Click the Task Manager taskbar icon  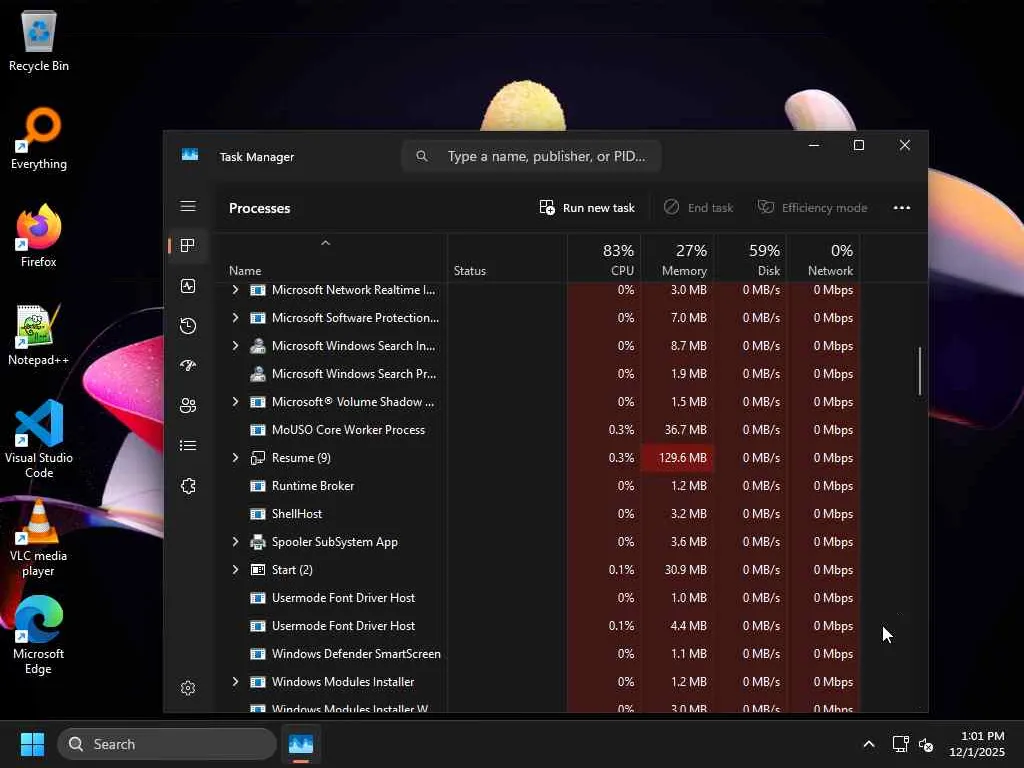[301, 744]
